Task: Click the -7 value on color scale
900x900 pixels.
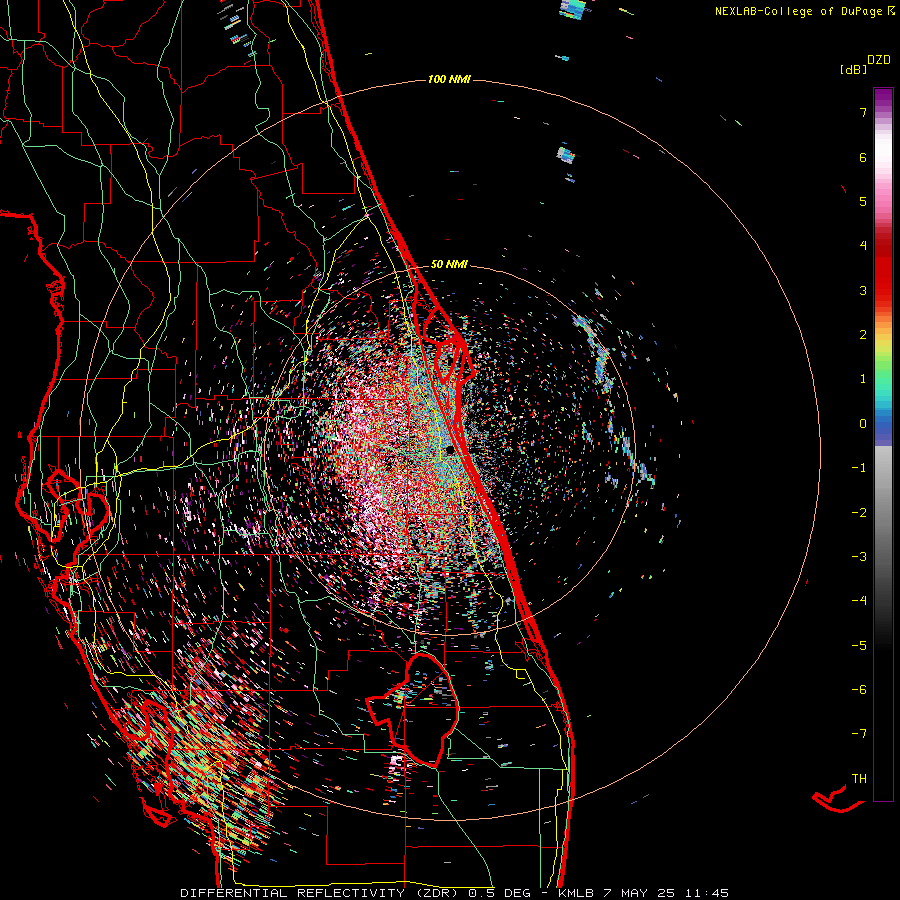Action: click(859, 734)
